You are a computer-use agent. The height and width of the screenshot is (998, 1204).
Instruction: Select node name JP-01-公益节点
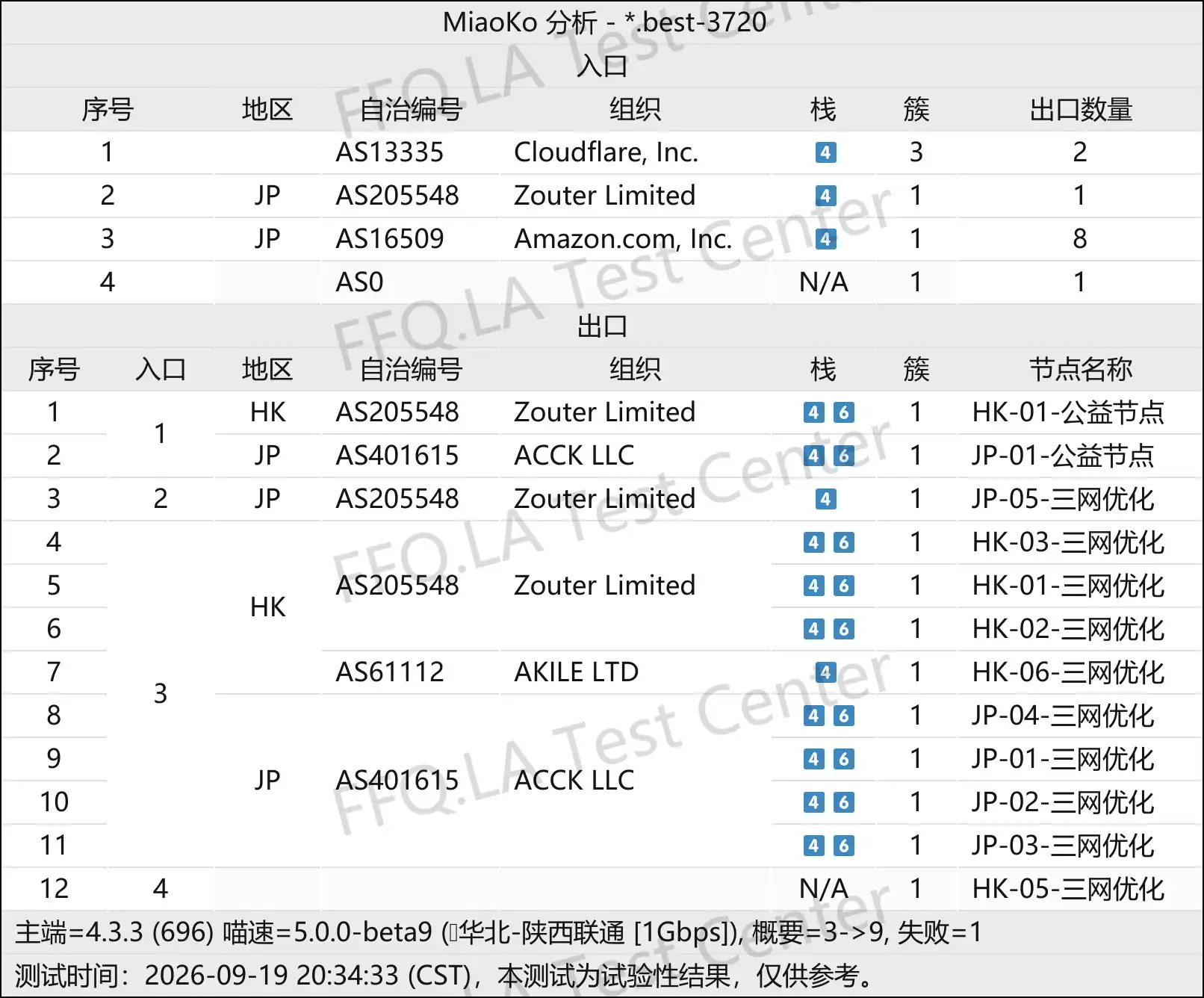(1063, 456)
